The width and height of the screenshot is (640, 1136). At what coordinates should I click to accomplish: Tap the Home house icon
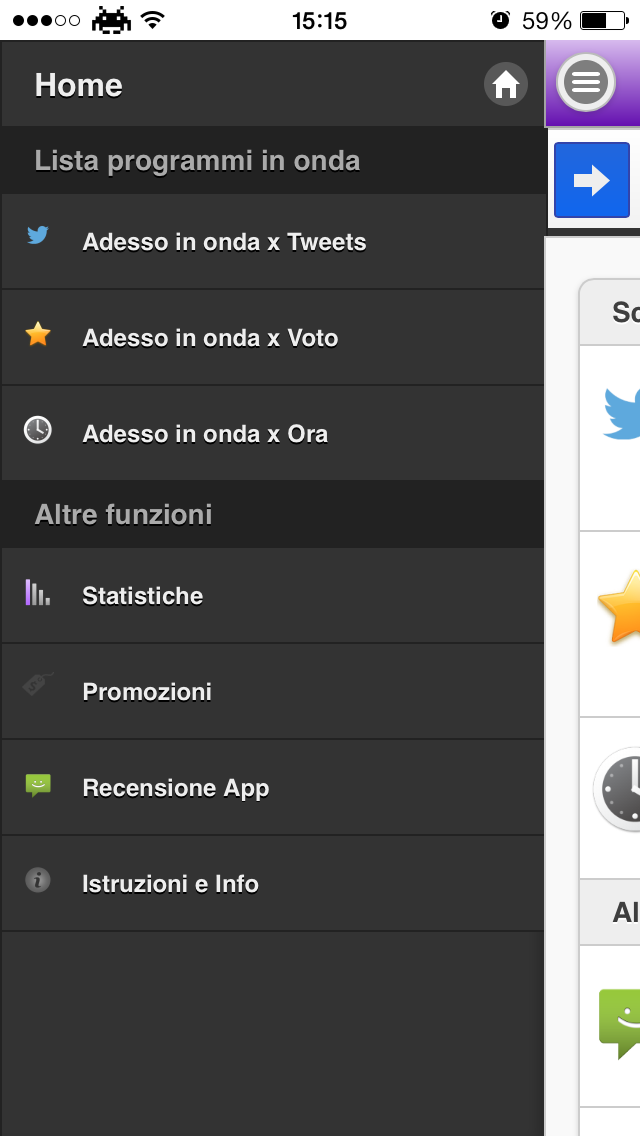click(x=506, y=85)
